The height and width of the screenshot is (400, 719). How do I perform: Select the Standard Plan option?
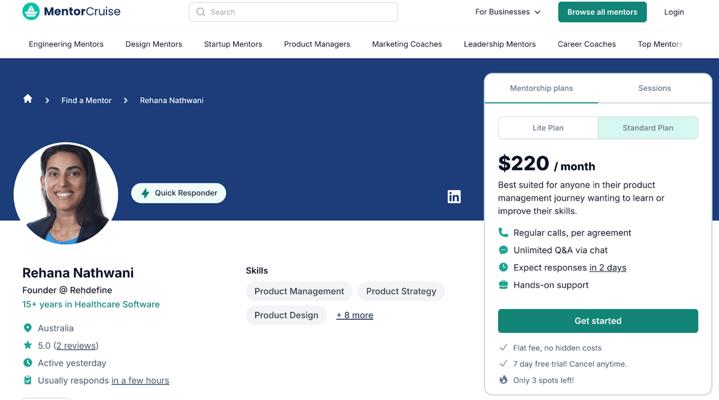pos(647,128)
